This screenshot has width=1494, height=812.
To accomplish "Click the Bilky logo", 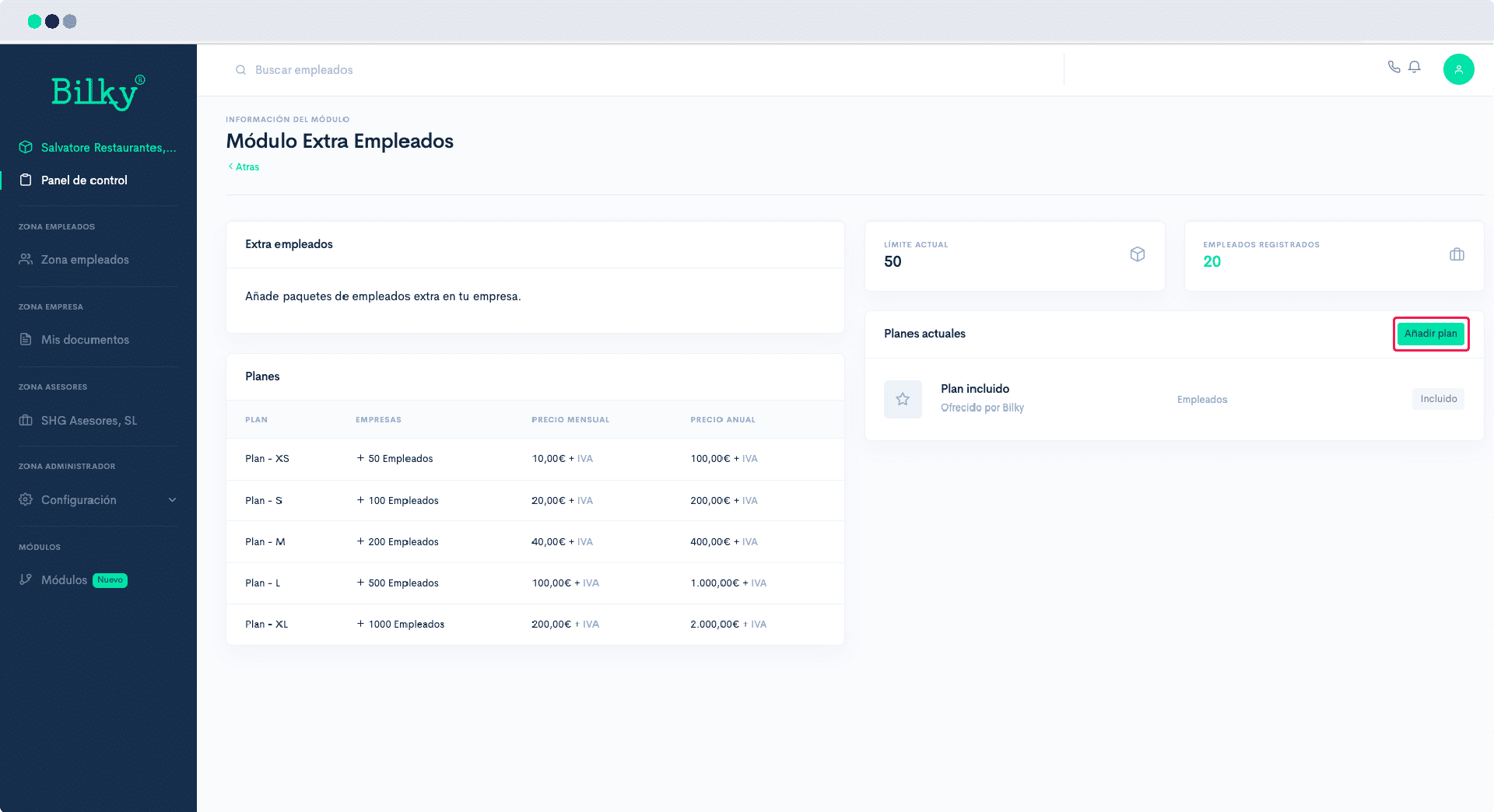I will click(x=98, y=92).
